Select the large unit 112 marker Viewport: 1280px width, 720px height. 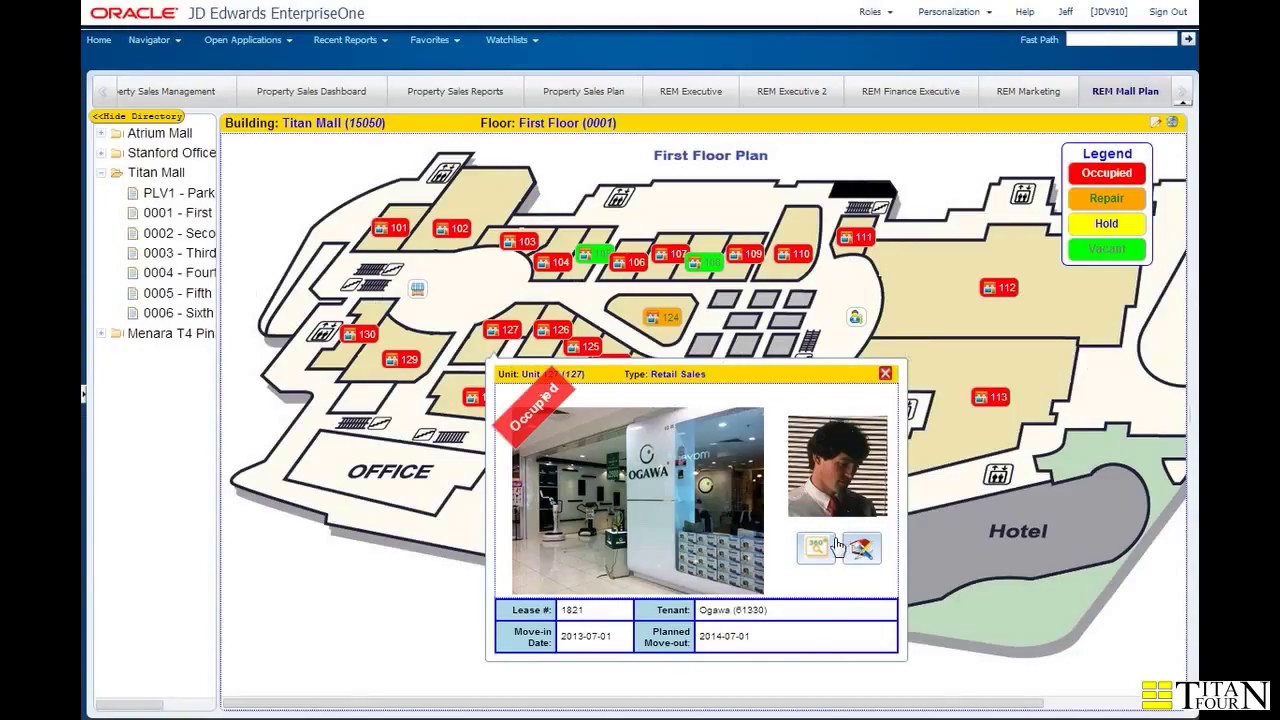pos(999,288)
